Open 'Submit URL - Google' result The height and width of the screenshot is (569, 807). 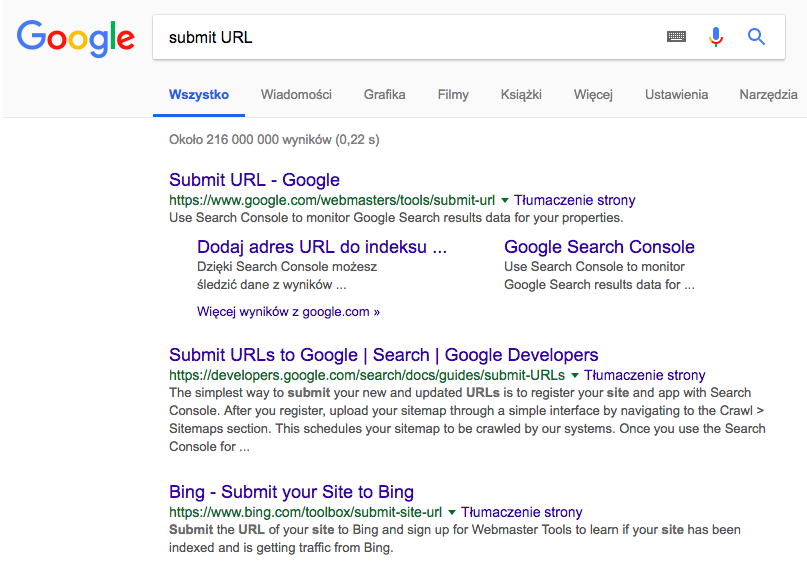254,180
